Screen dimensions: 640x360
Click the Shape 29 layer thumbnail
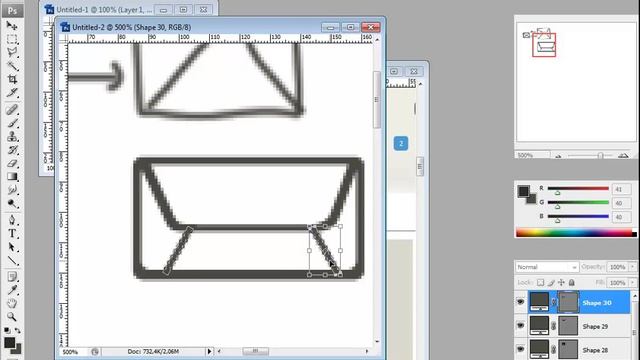click(x=539, y=326)
